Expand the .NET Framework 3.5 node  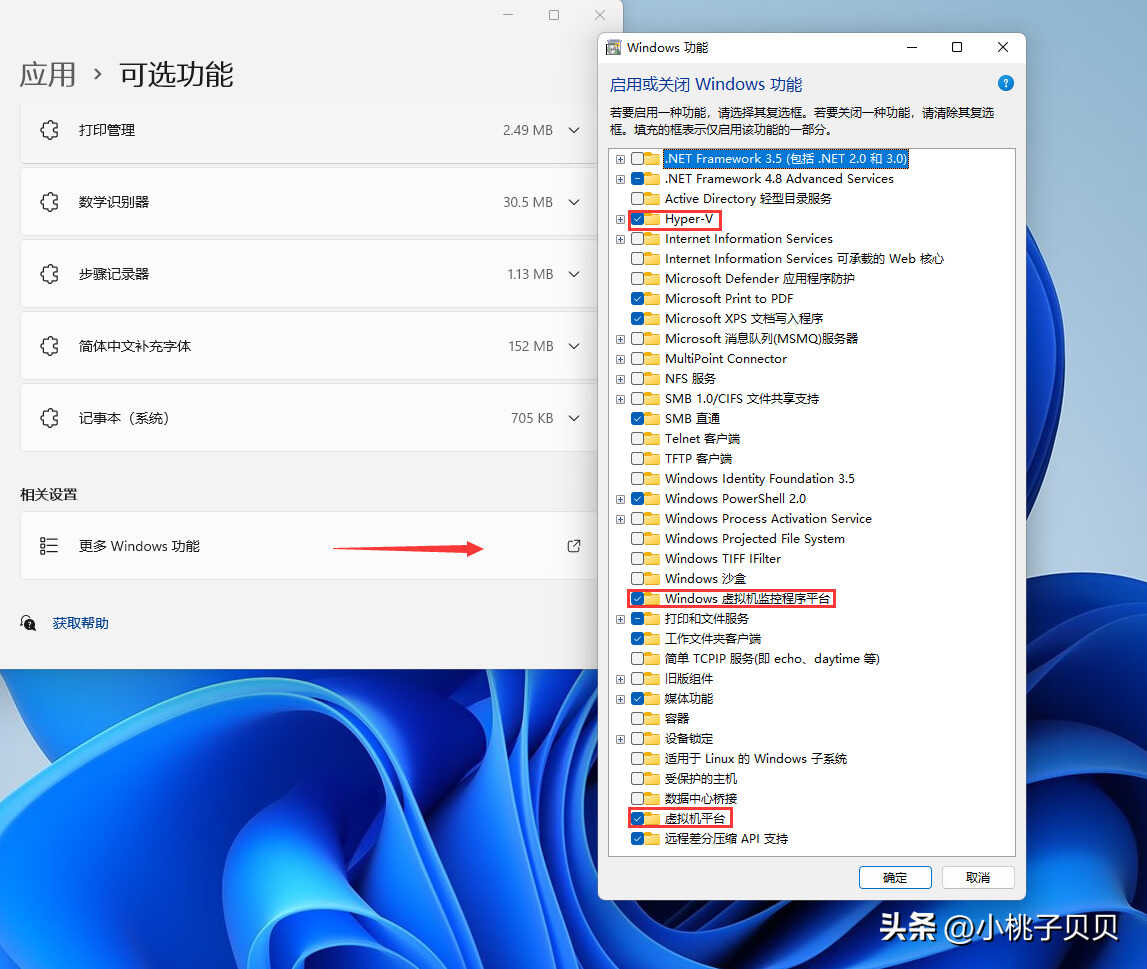coord(620,159)
